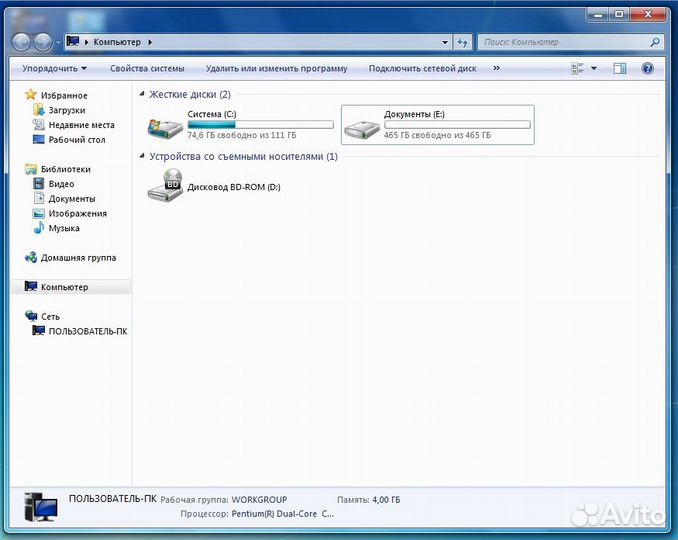Expand the change view options arrow
The width and height of the screenshot is (678, 540).
(594, 68)
